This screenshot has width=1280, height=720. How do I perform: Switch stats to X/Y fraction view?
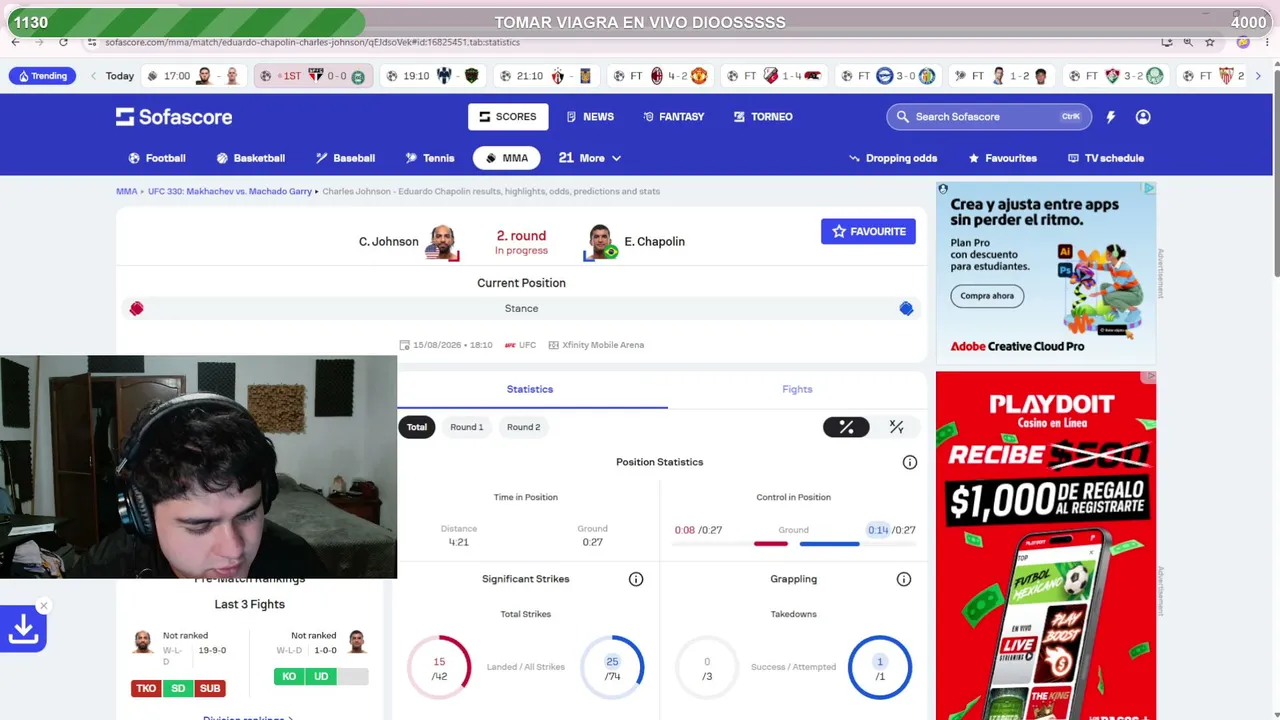(x=896, y=427)
